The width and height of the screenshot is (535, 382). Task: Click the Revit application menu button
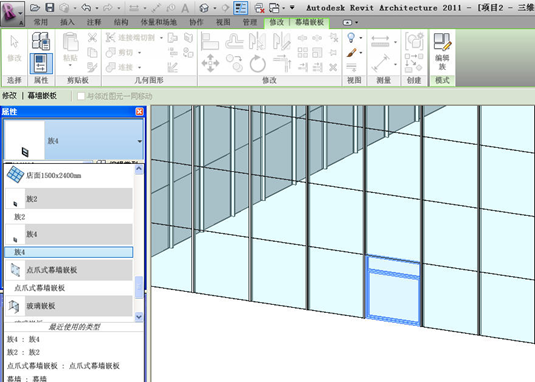pos(12,13)
